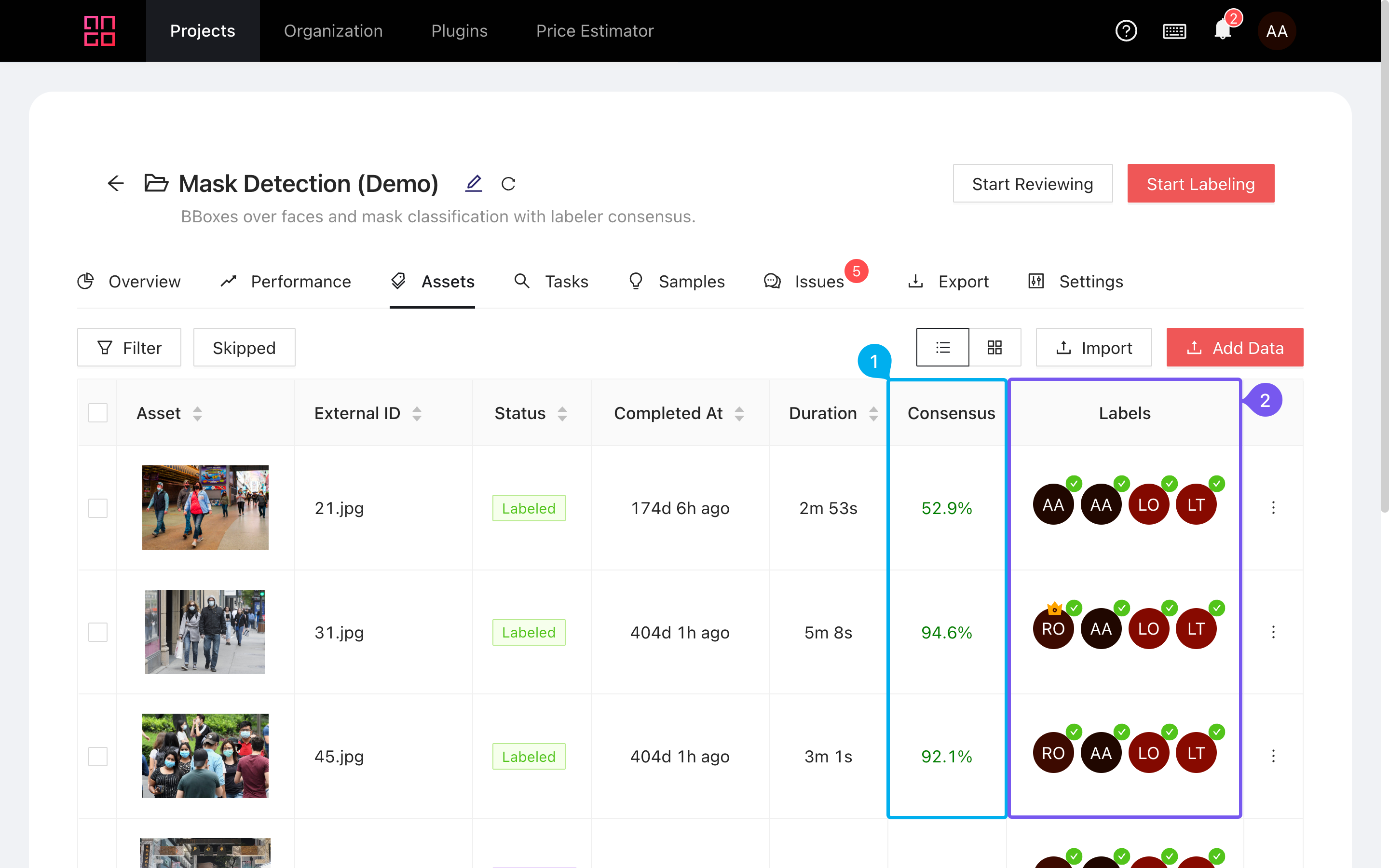Click the AA labeler avatar on 45.jpg

1101,753
